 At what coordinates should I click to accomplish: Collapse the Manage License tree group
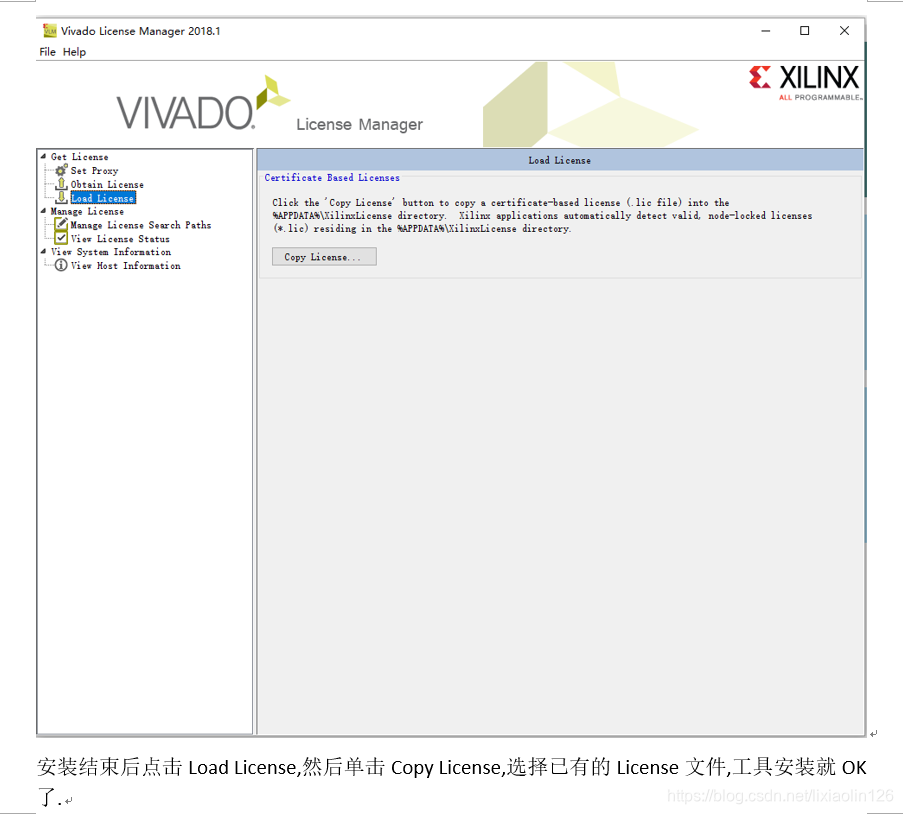pyautogui.click(x=43, y=211)
